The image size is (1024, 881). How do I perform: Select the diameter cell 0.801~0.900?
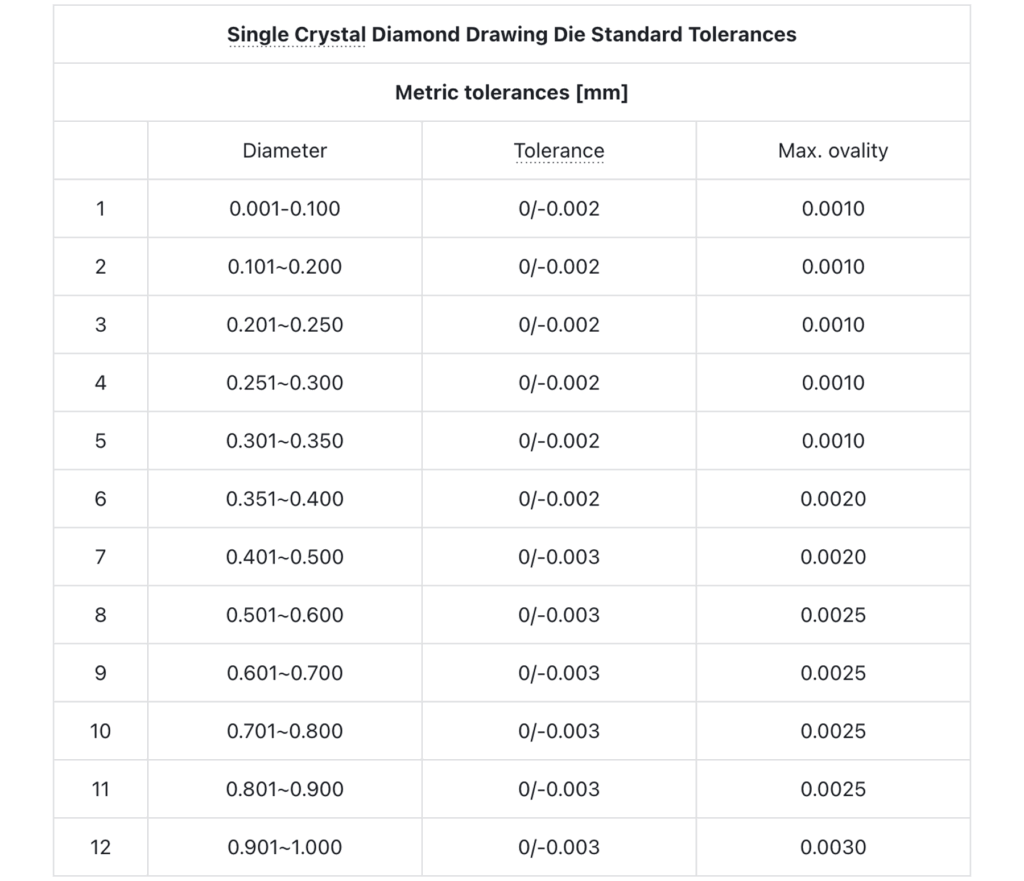(285, 789)
